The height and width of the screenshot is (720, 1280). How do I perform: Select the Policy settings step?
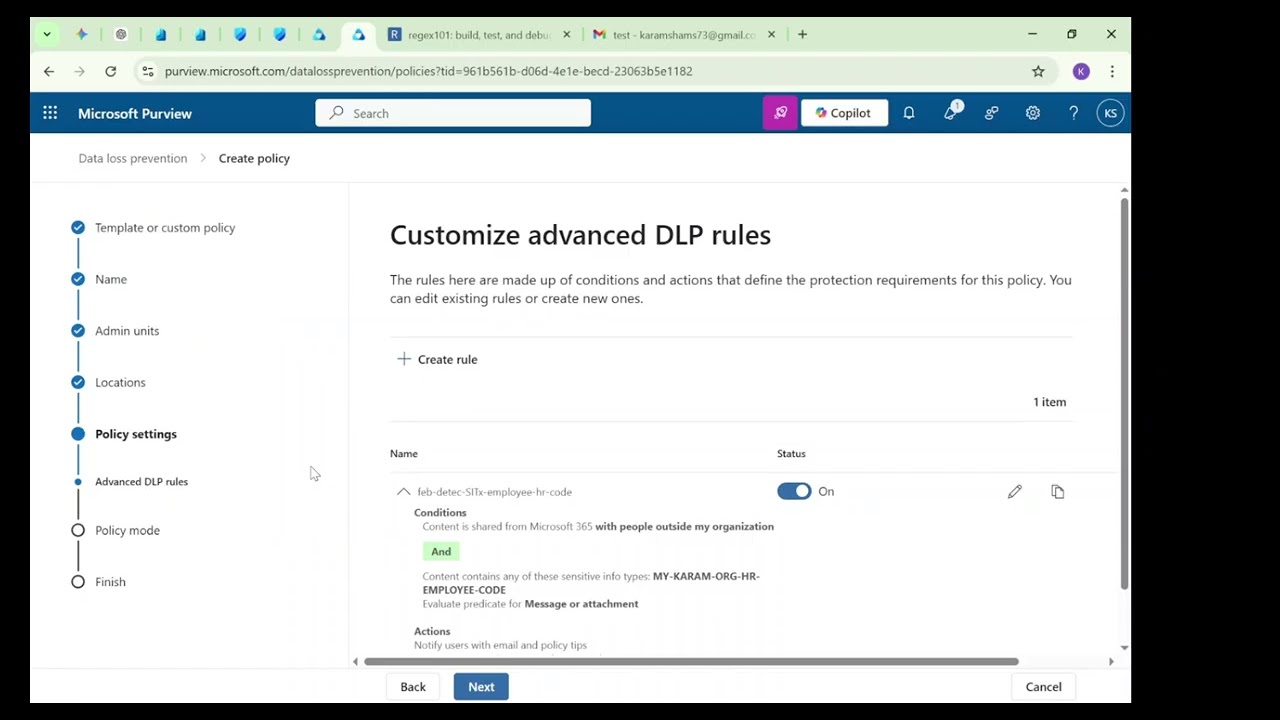pyautogui.click(x=136, y=434)
